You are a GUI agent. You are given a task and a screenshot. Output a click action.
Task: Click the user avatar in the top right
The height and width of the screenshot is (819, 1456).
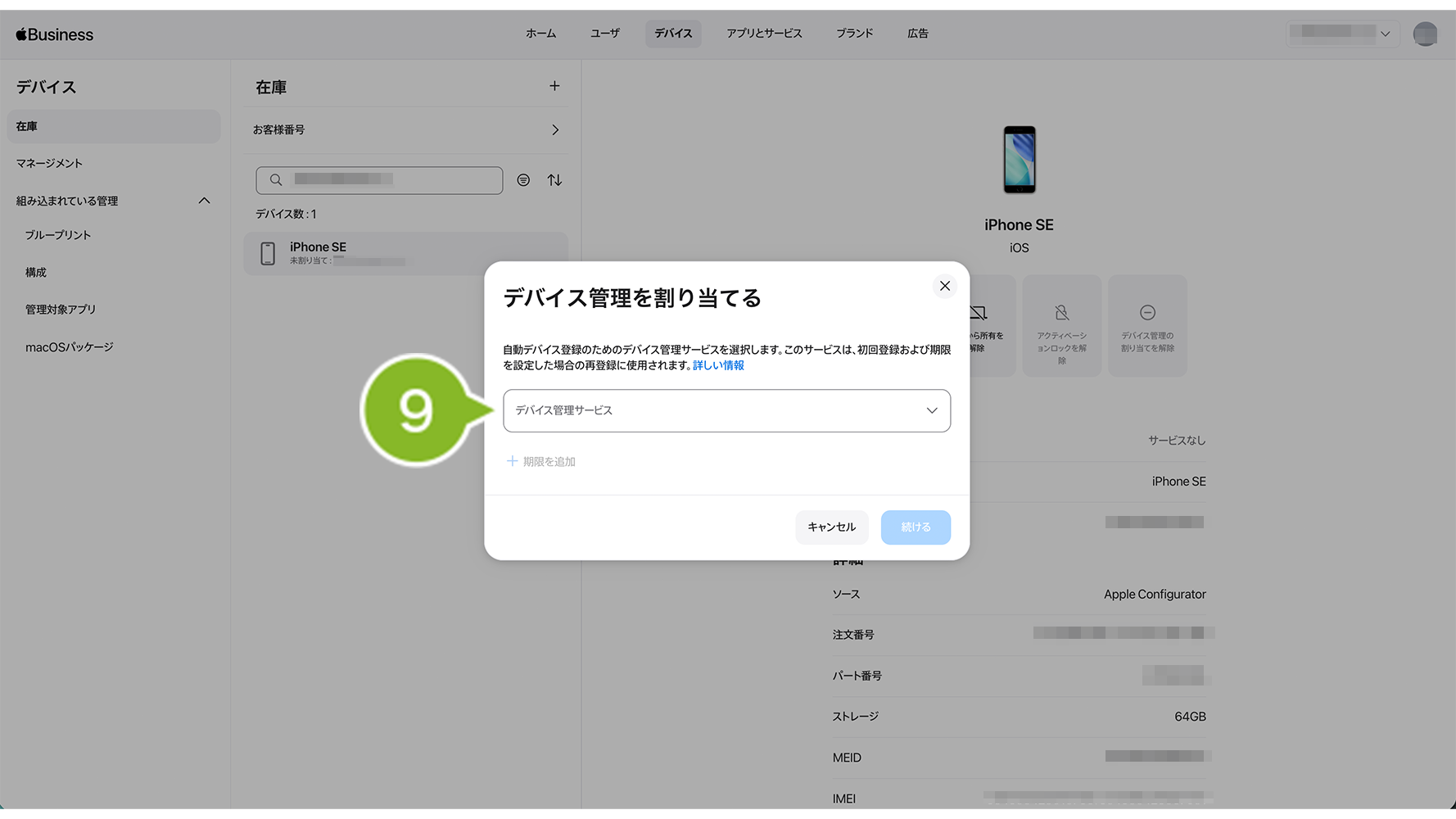click(x=1425, y=34)
